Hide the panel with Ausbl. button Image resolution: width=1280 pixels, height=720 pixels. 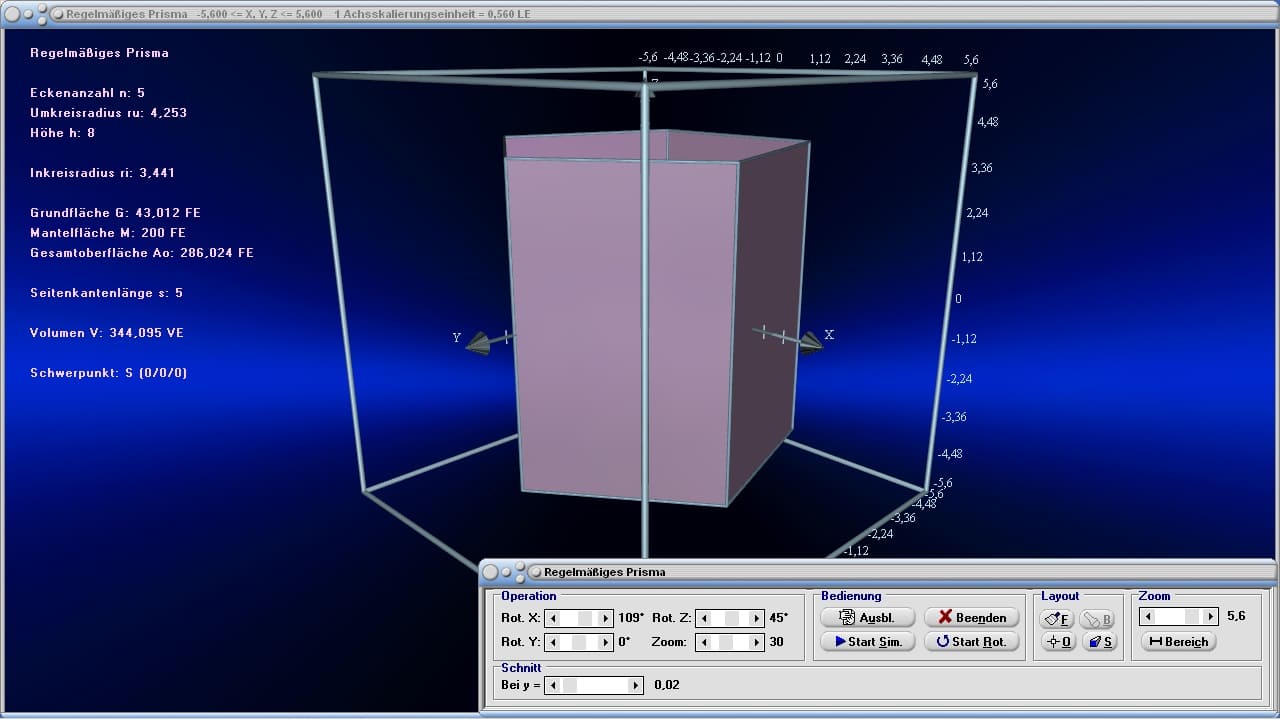coord(867,618)
